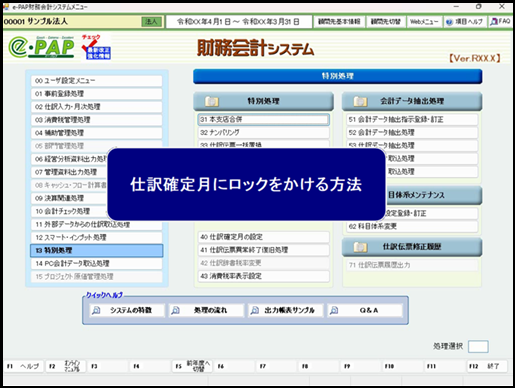The height and width of the screenshot is (388, 515).
Task: Click the 会計データ抽出処理 section header
Action: (412, 101)
